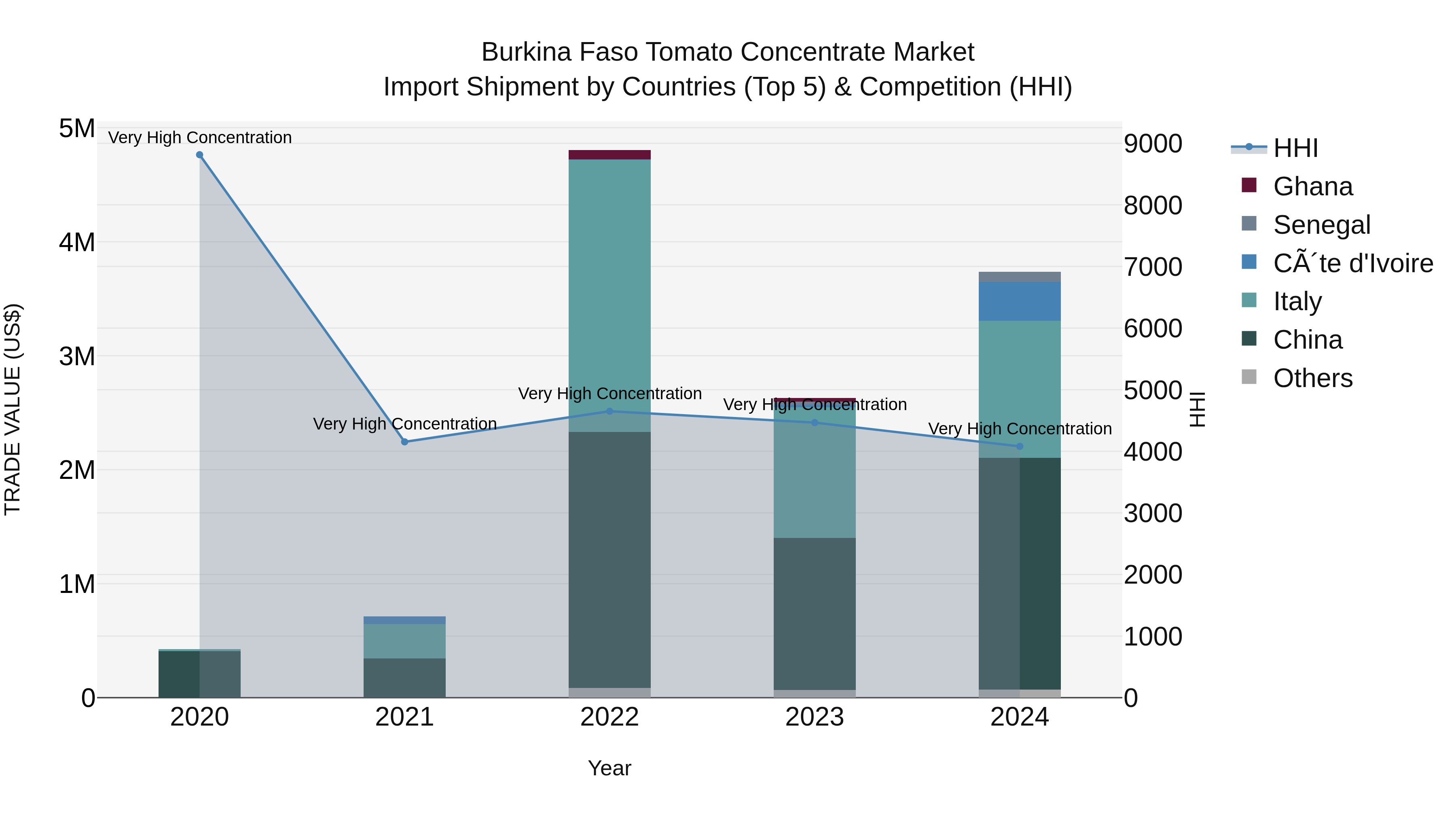This screenshot has height=819, width=1456.
Task: Toggle the Senegal legend entry
Action: point(1306,224)
